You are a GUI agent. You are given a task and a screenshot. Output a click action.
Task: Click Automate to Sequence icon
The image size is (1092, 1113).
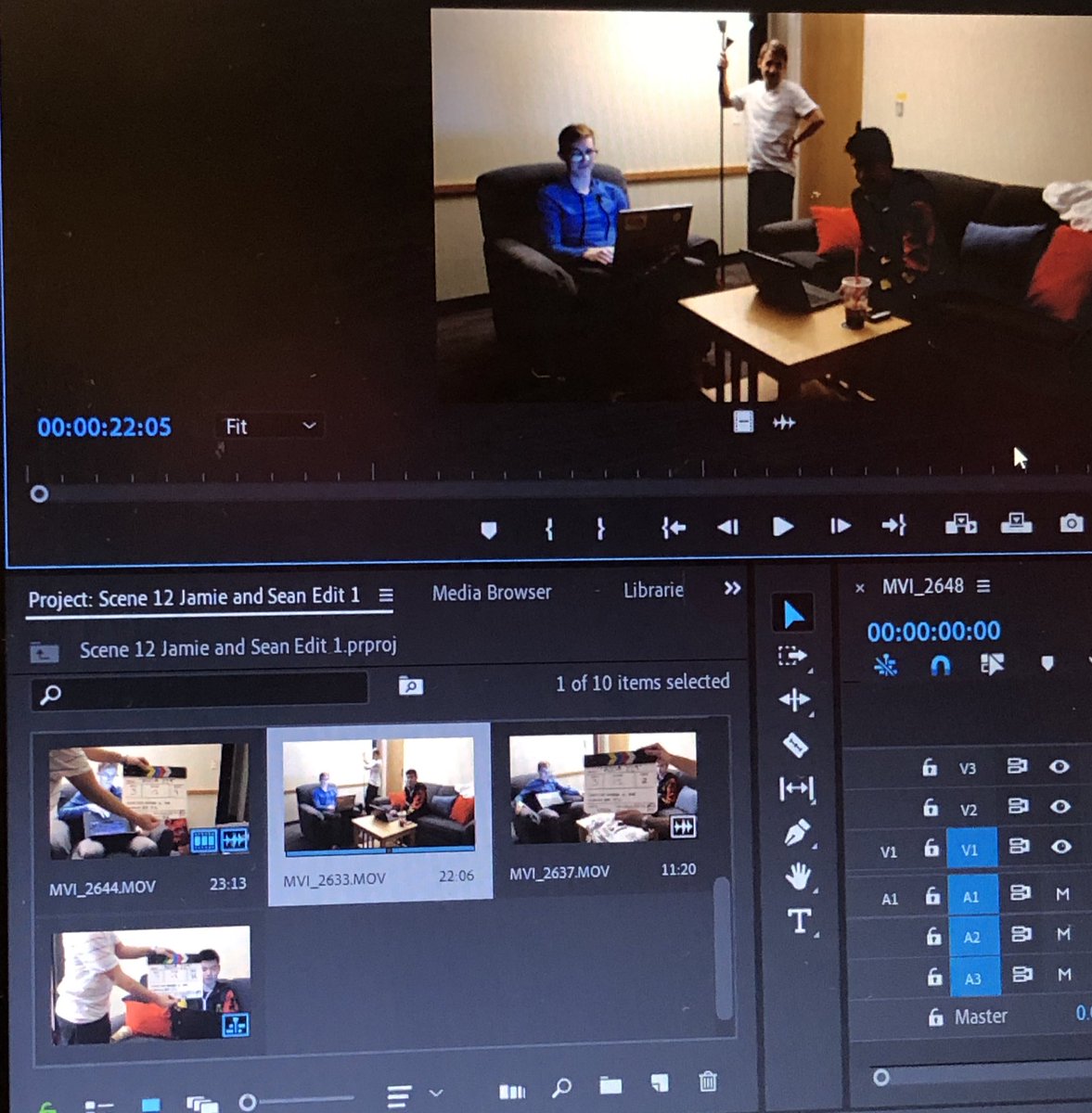click(x=512, y=1091)
